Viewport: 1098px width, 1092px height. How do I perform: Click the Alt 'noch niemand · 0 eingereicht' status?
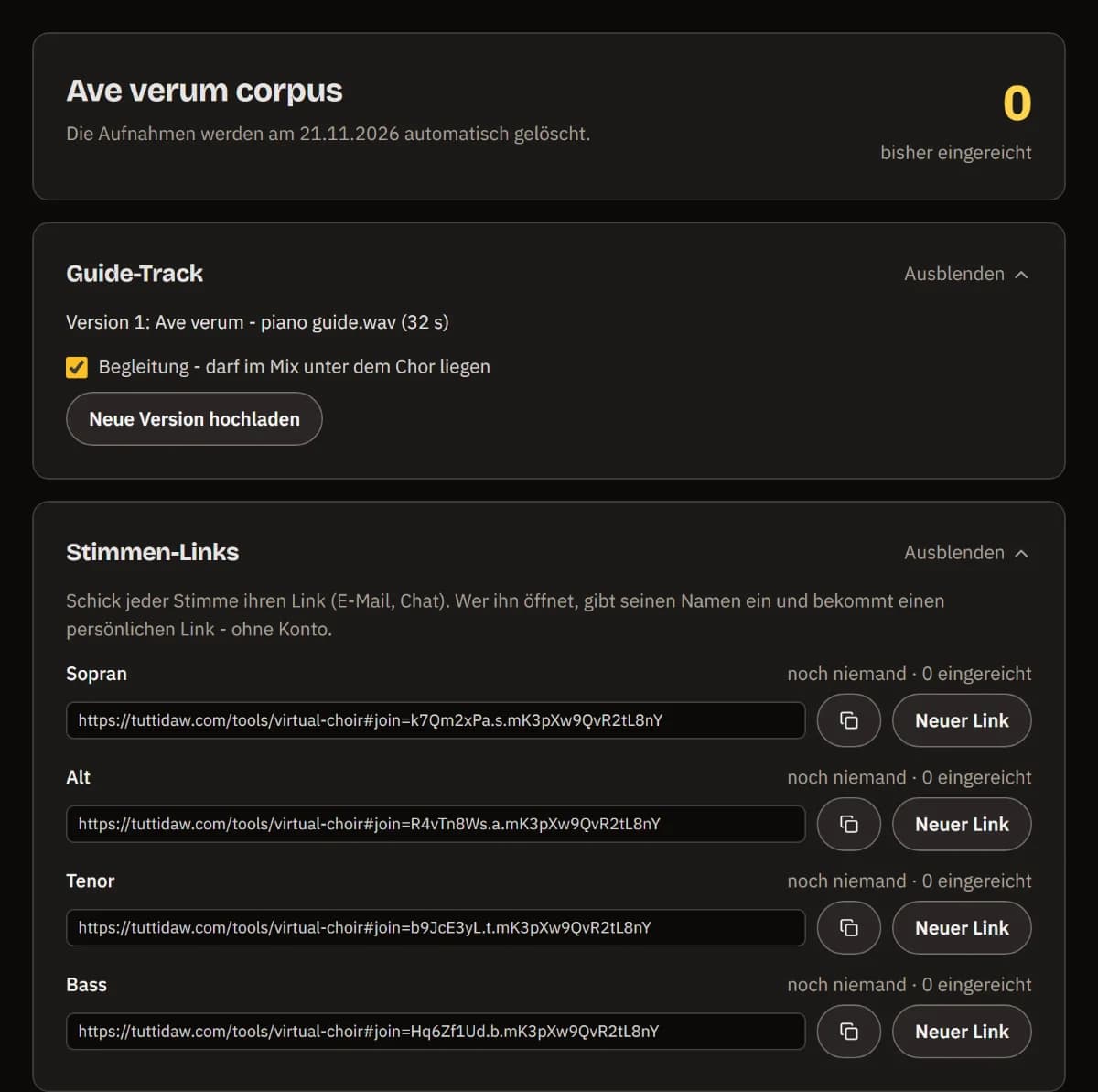[x=910, y=777]
